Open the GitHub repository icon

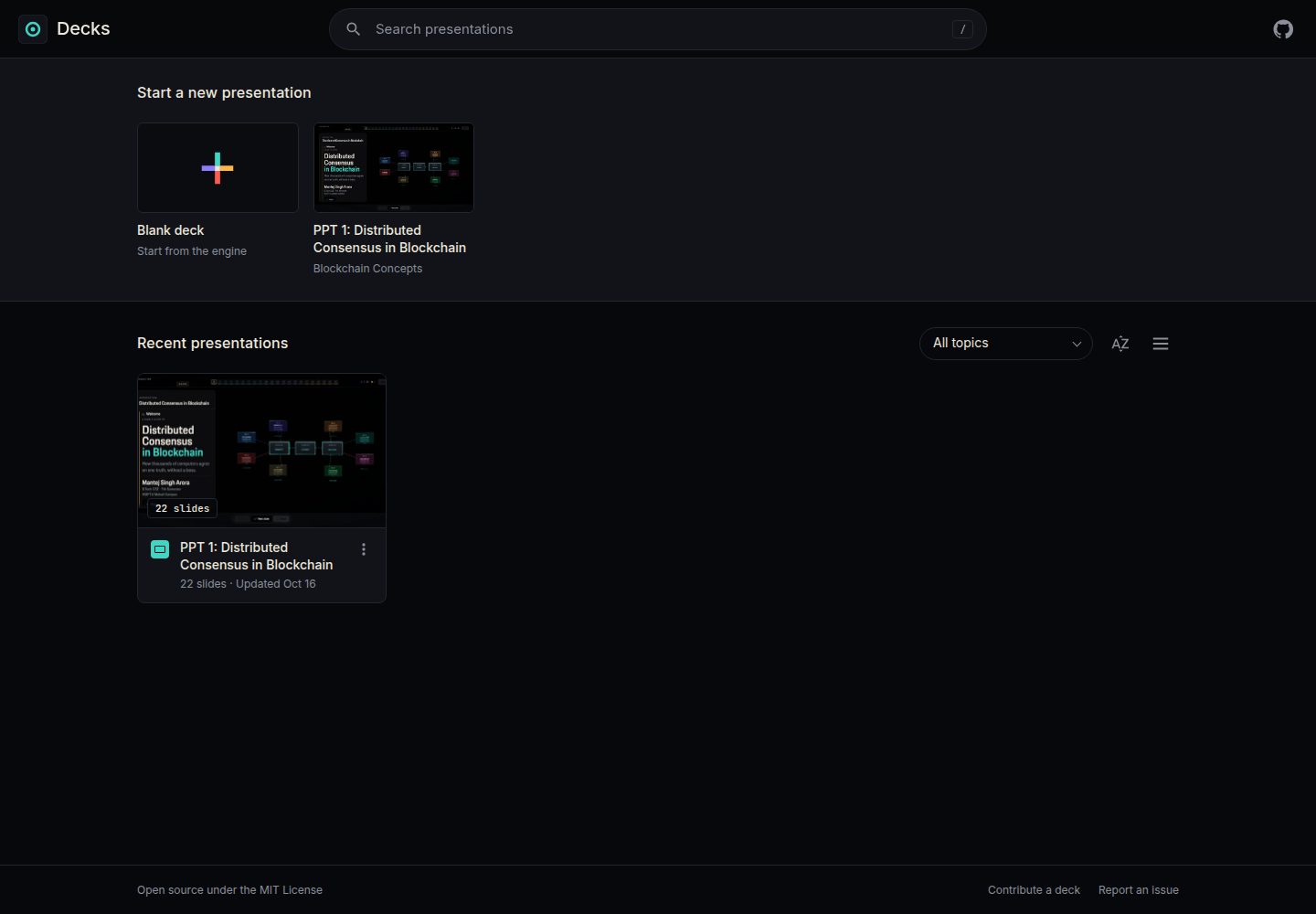[x=1283, y=29]
